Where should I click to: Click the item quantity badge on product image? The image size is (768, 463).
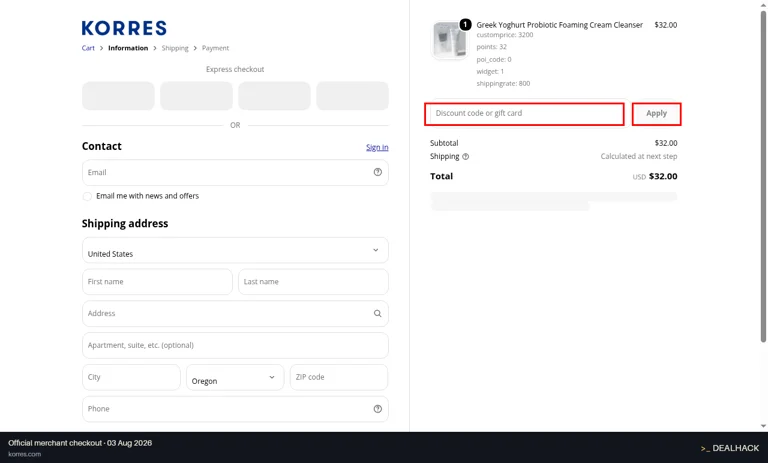tap(465, 24)
